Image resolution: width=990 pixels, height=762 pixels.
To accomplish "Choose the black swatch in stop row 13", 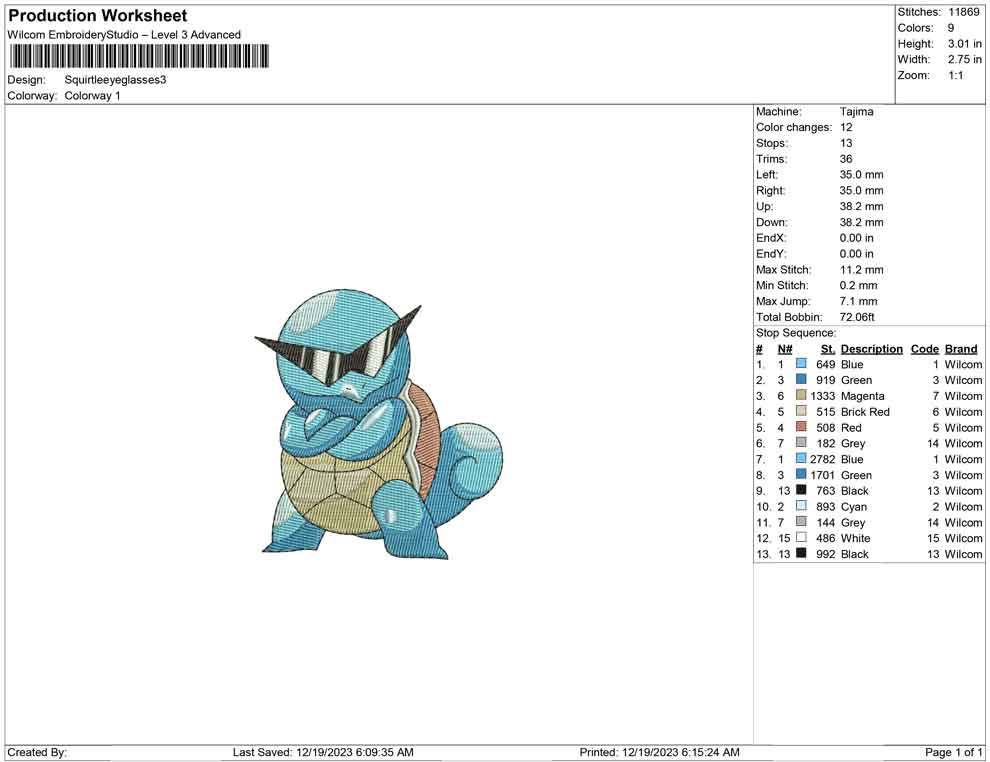I will 801,554.
